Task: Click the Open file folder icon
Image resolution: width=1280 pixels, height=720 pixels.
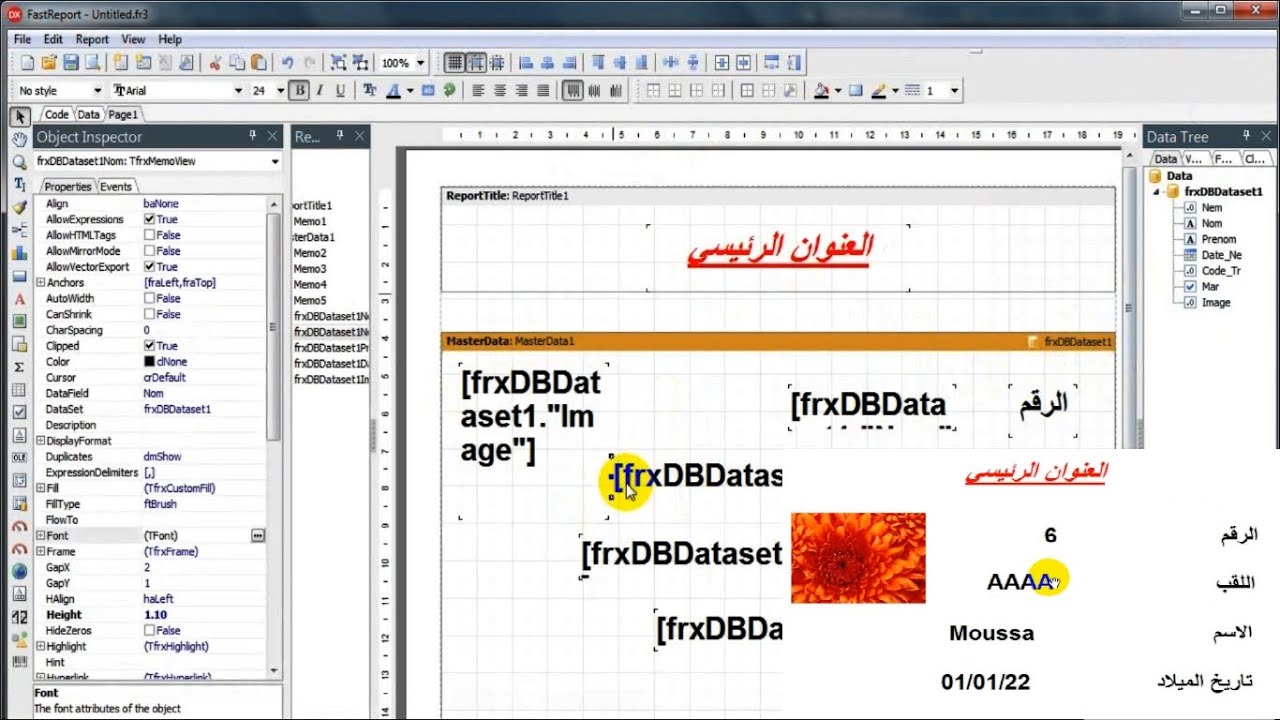Action: pyautogui.click(x=49, y=63)
